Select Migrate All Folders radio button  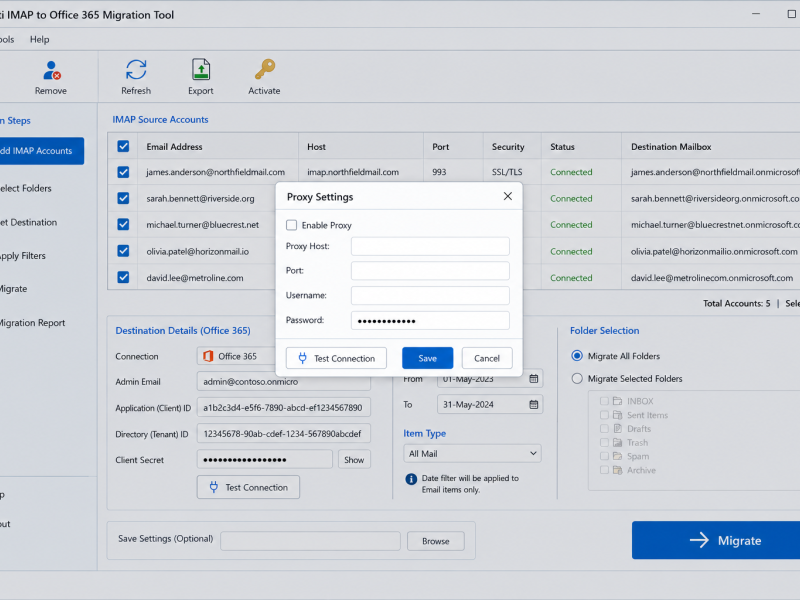(577, 356)
